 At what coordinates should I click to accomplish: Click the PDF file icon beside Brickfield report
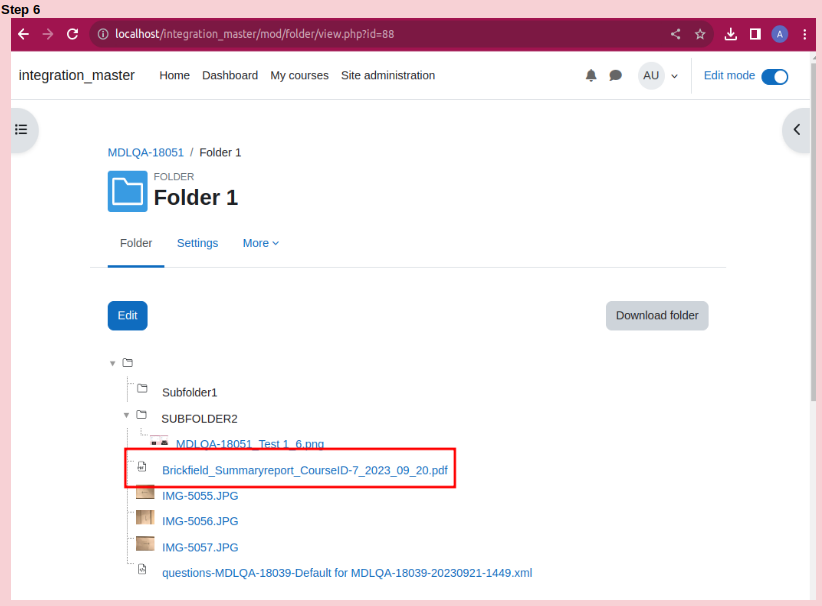click(x=142, y=466)
